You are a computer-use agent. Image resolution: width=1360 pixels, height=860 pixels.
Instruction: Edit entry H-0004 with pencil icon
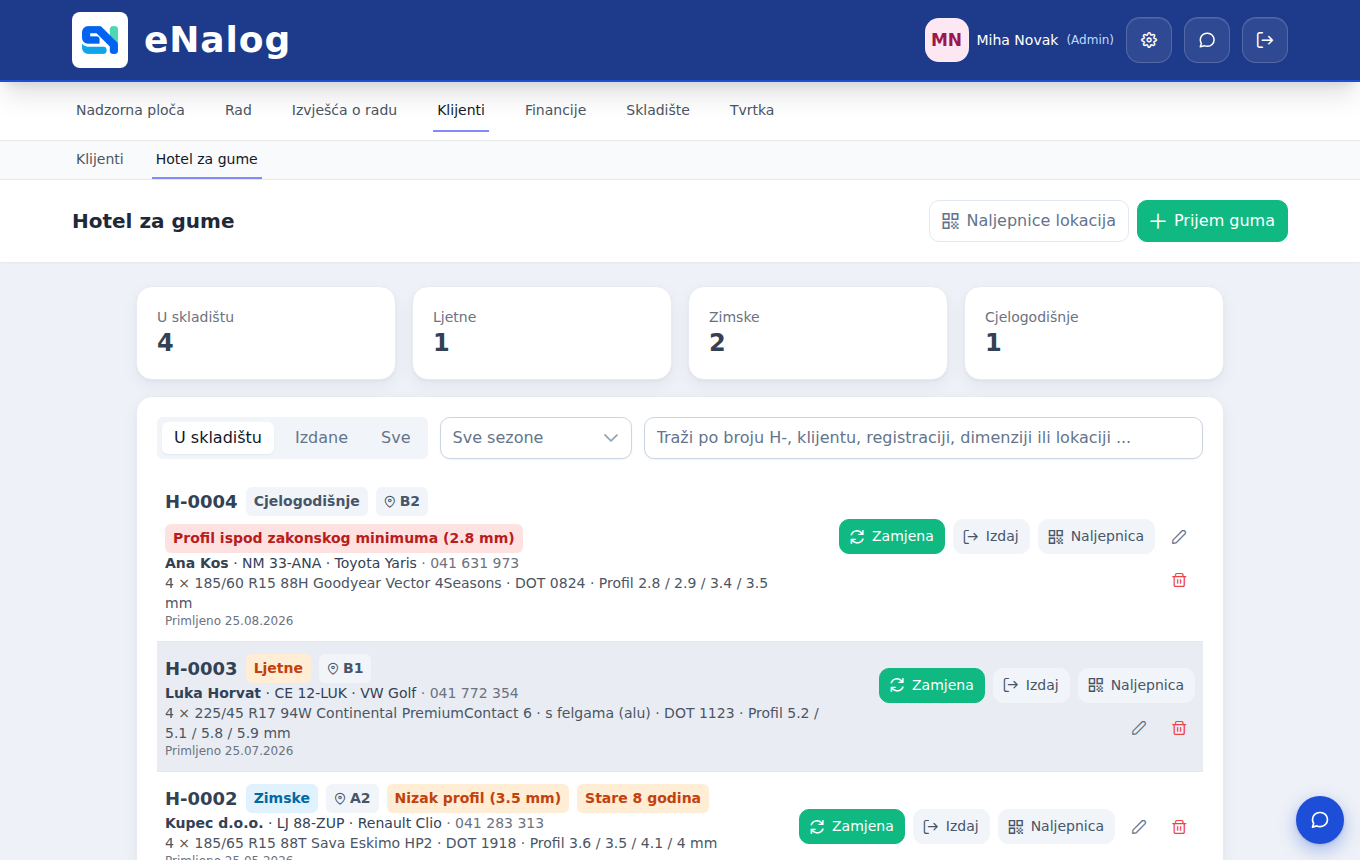click(1179, 537)
